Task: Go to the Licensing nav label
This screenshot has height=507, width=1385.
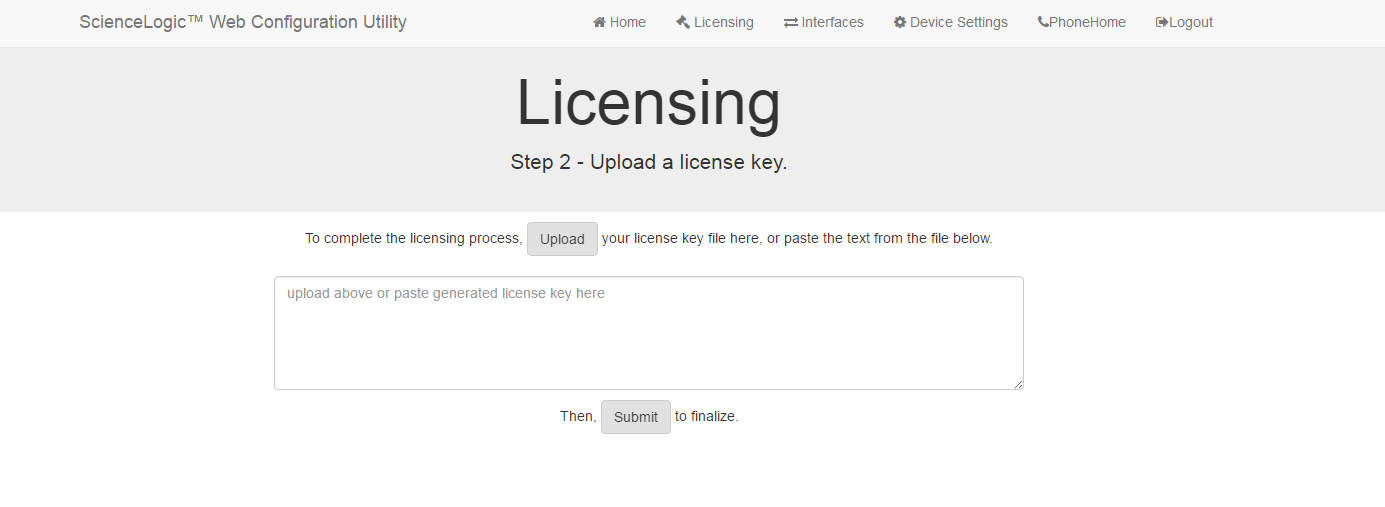Action: click(x=724, y=22)
